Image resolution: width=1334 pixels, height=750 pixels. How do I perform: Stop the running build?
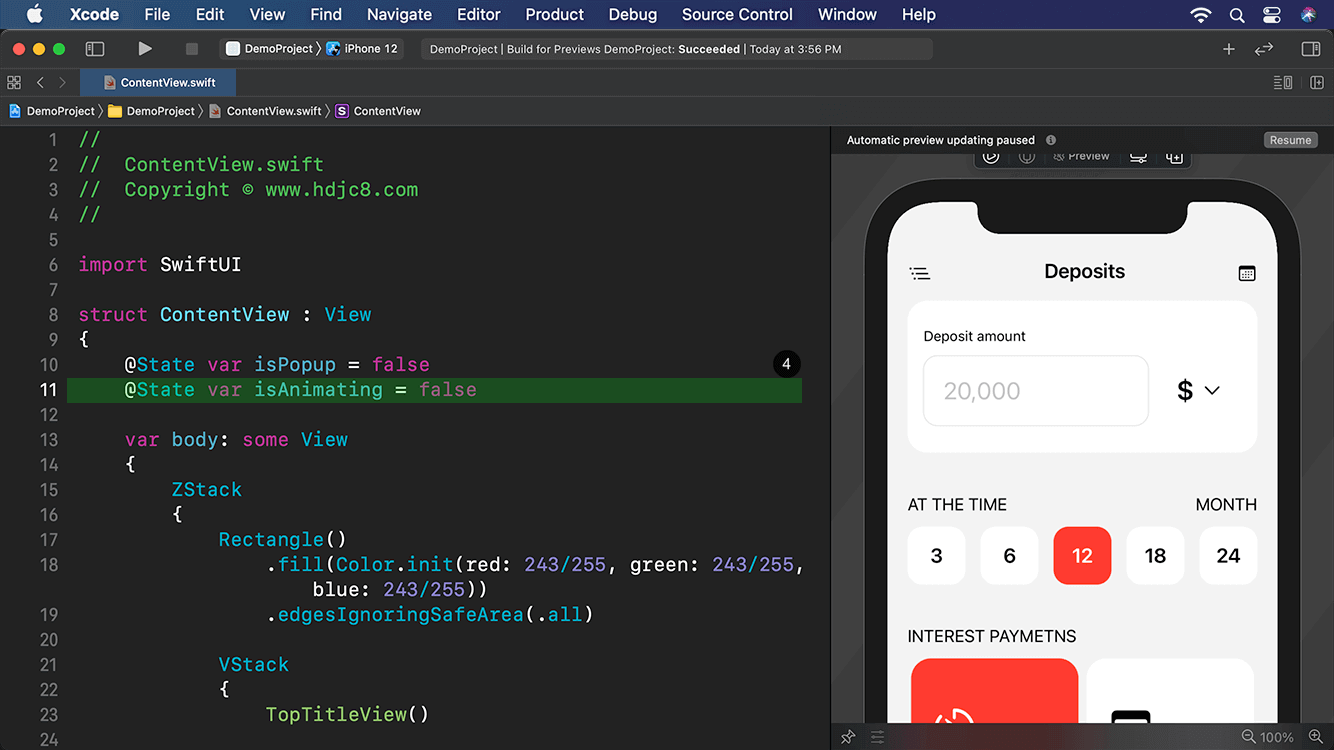pyautogui.click(x=192, y=48)
